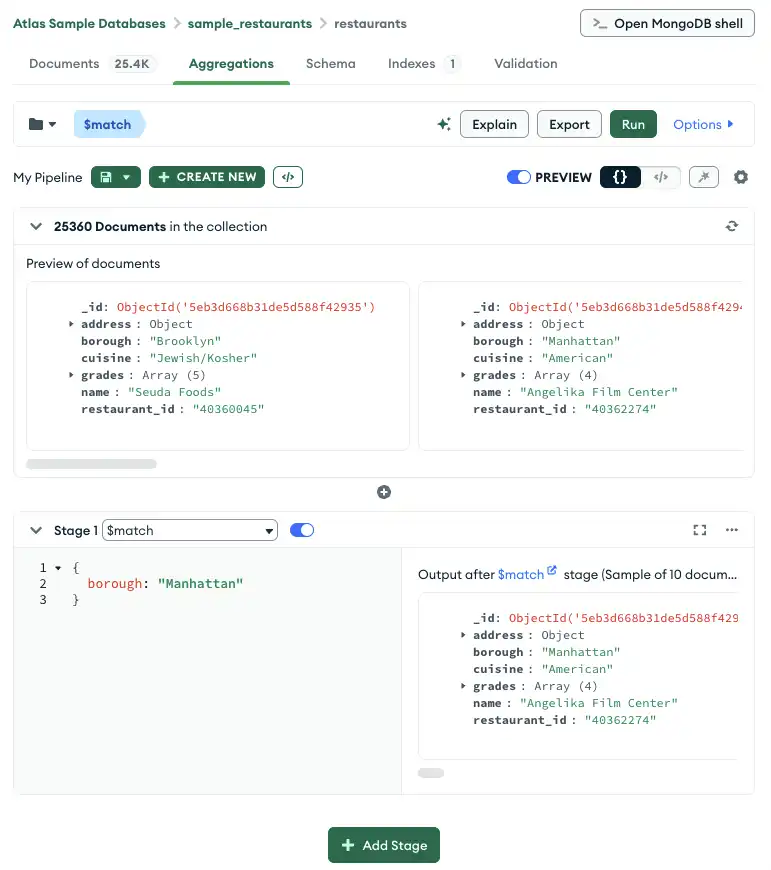Open the $match stage operator dropdown
The height and width of the screenshot is (870, 771).
(190, 530)
